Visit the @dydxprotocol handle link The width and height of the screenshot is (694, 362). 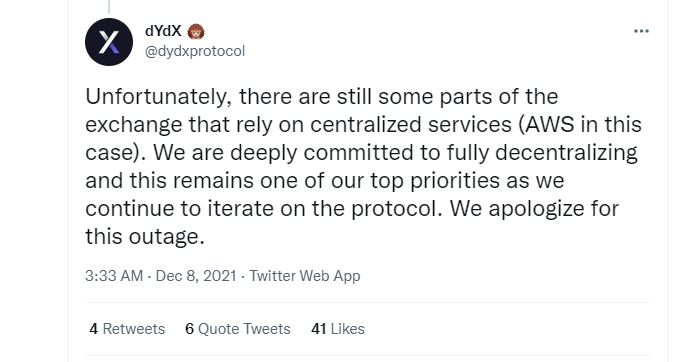(x=195, y=51)
